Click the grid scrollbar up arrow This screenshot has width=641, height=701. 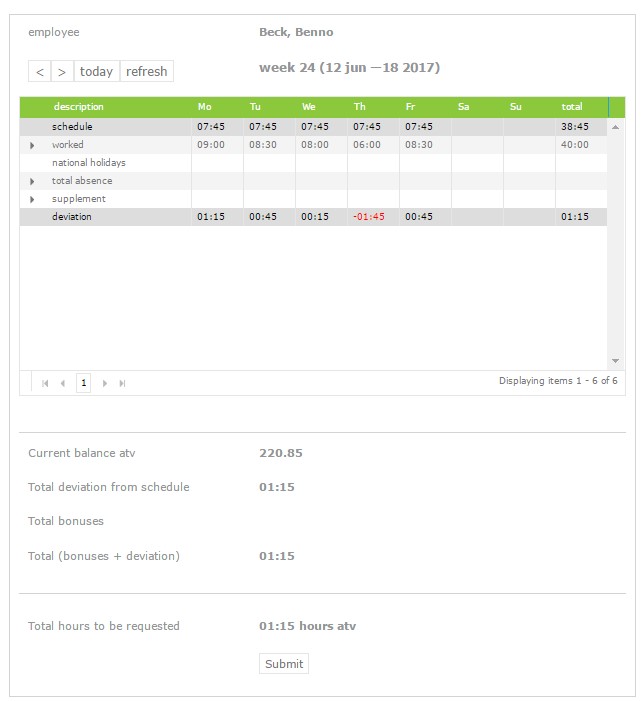point(616,127)
